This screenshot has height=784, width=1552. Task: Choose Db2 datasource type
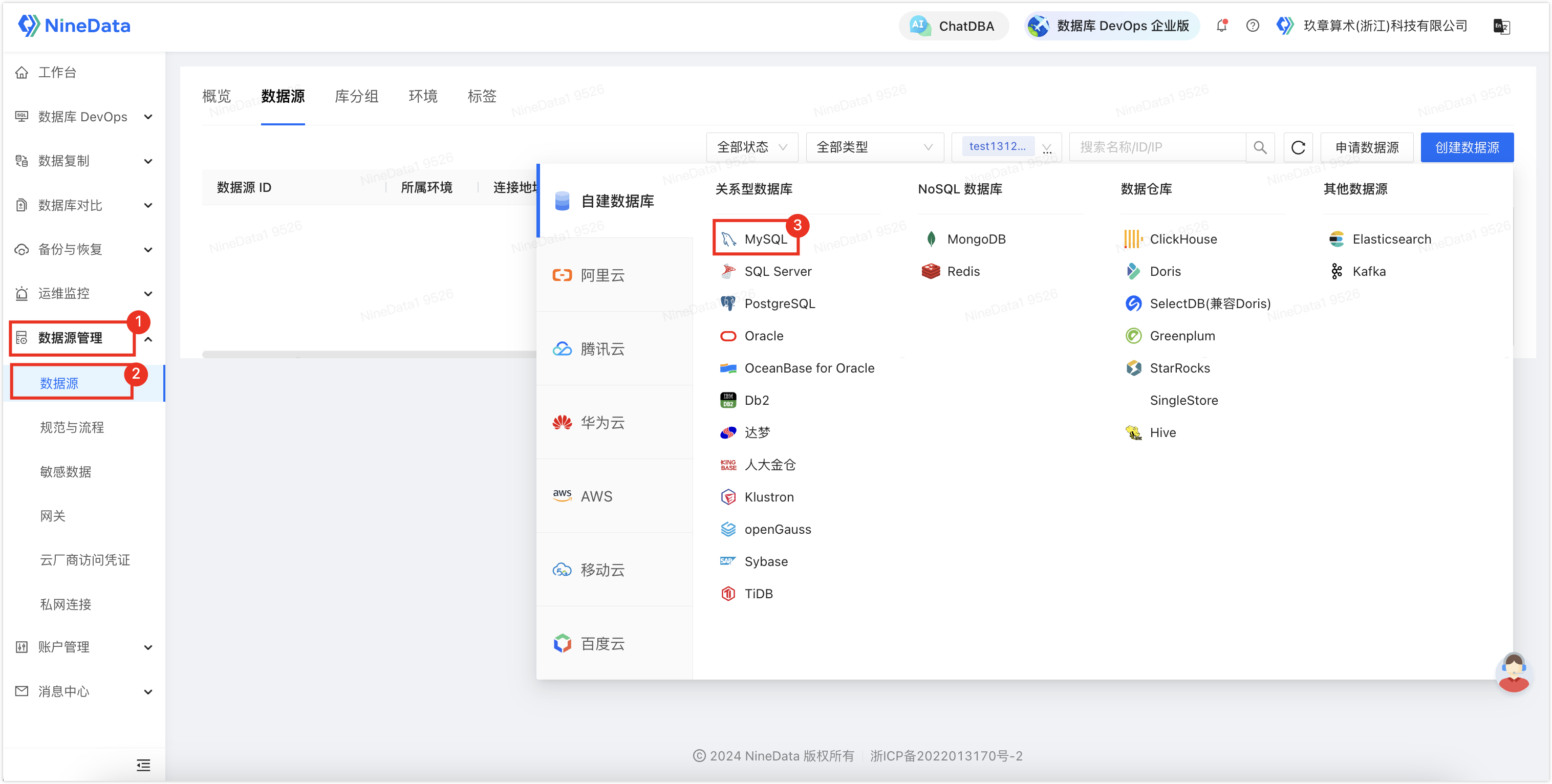[745, 400]
